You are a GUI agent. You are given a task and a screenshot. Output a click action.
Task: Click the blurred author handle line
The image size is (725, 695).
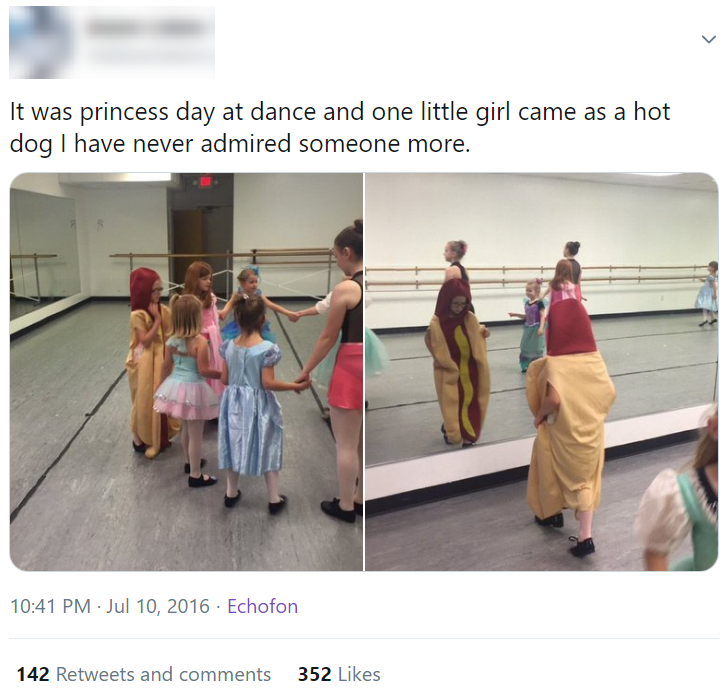(147, 58)
